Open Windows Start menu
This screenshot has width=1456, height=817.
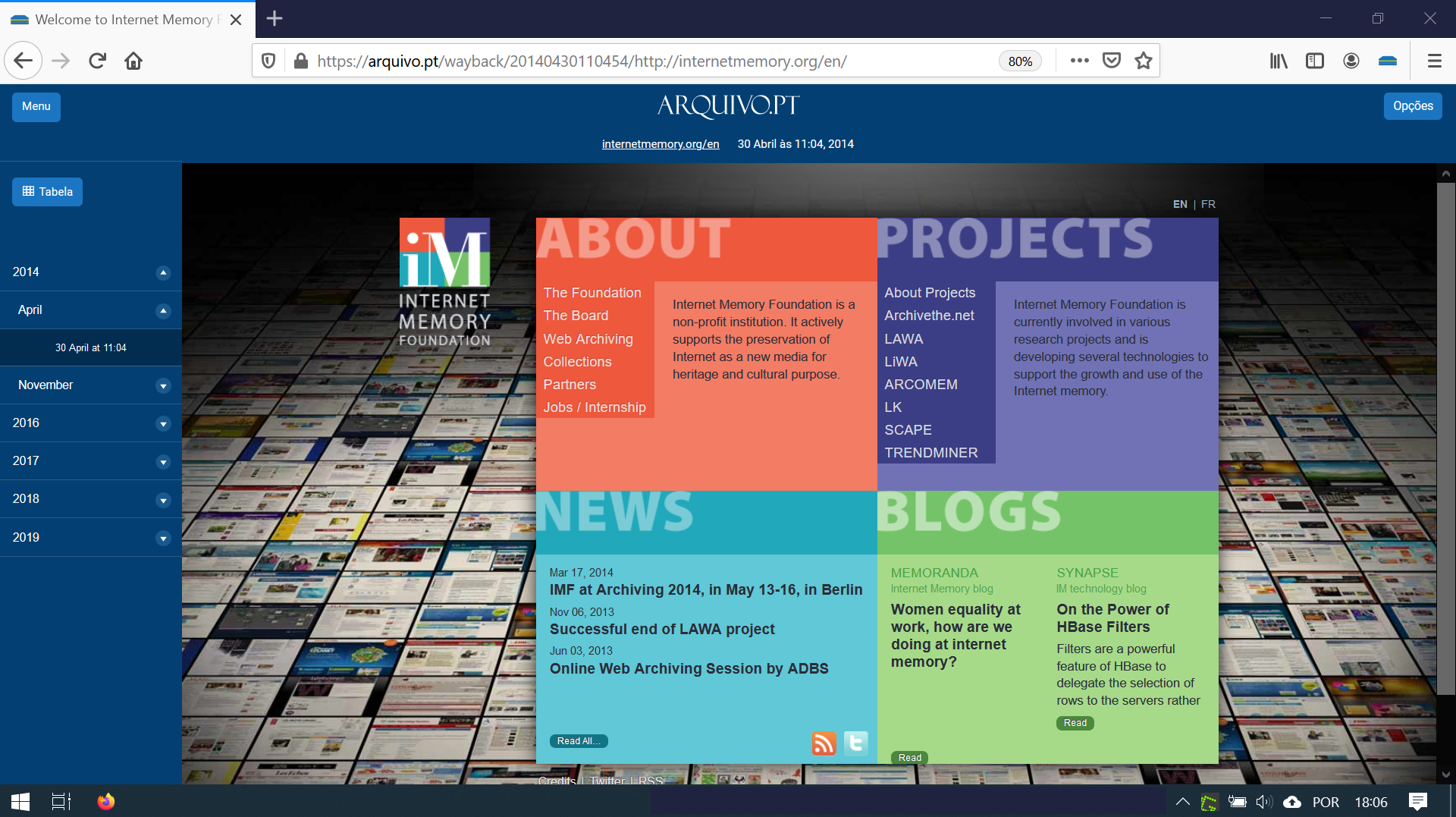(x=20, y=802)
